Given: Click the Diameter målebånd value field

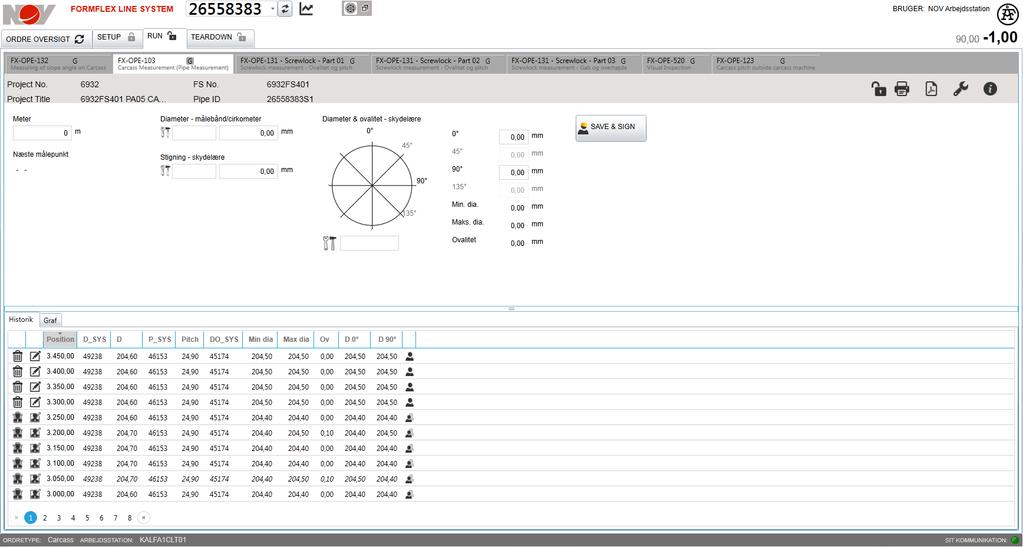Looking at the screenshot, I should tap(249, 133).
